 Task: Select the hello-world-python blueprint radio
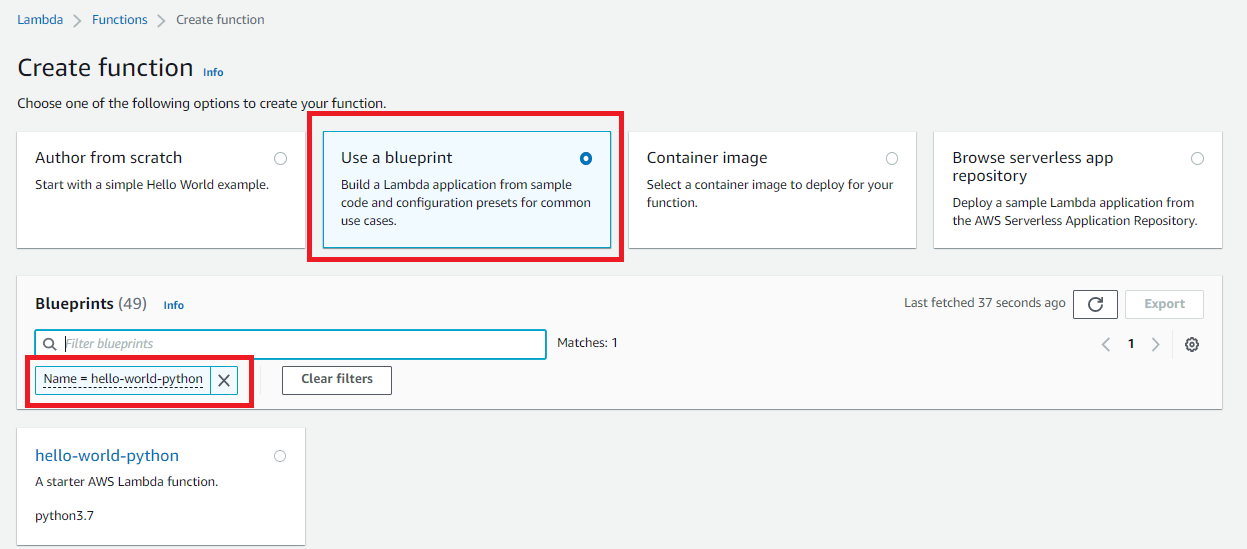point(280,456)
